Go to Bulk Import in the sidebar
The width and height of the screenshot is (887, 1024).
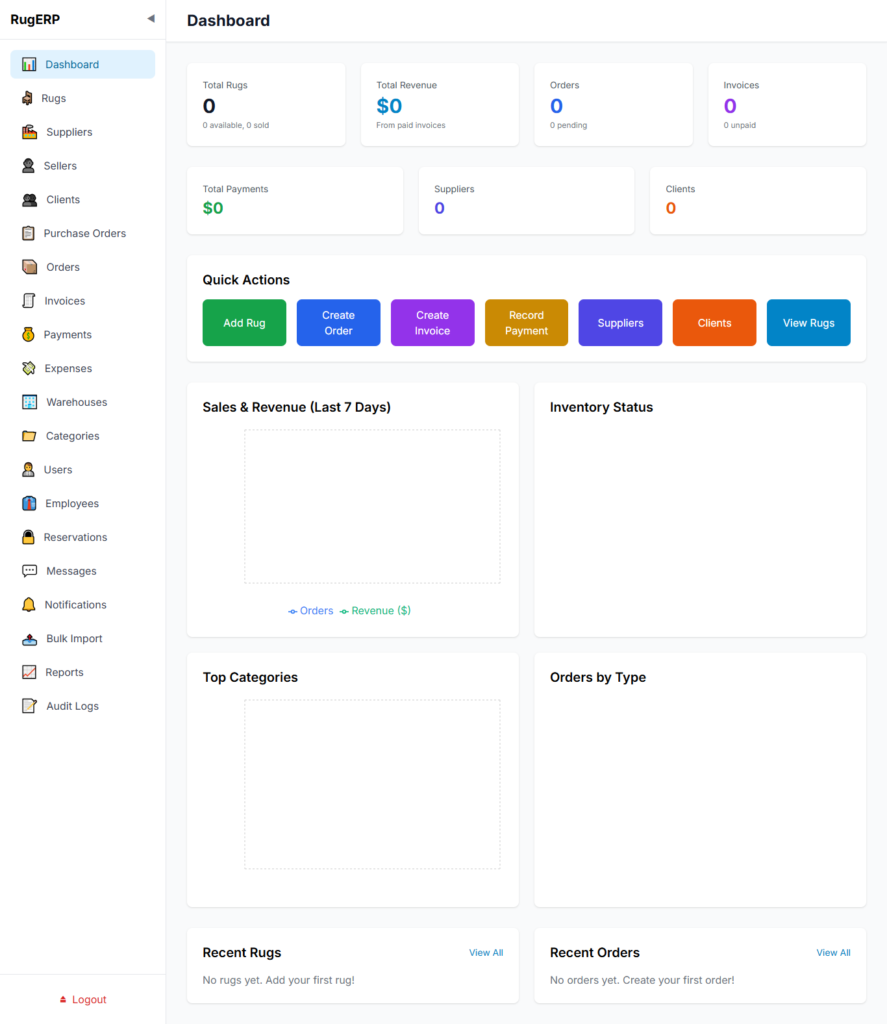[x=74, y=638]
